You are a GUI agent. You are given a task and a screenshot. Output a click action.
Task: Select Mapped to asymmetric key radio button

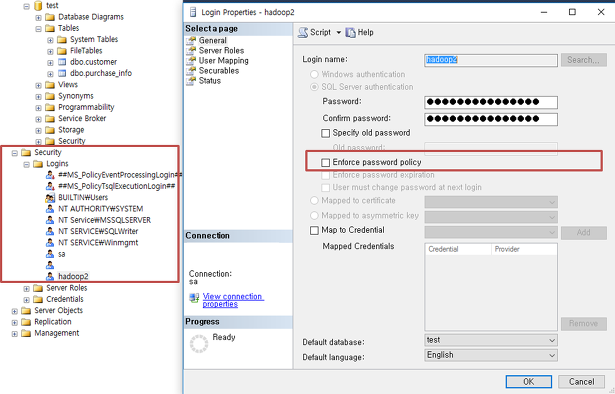(x=314, y=216)
